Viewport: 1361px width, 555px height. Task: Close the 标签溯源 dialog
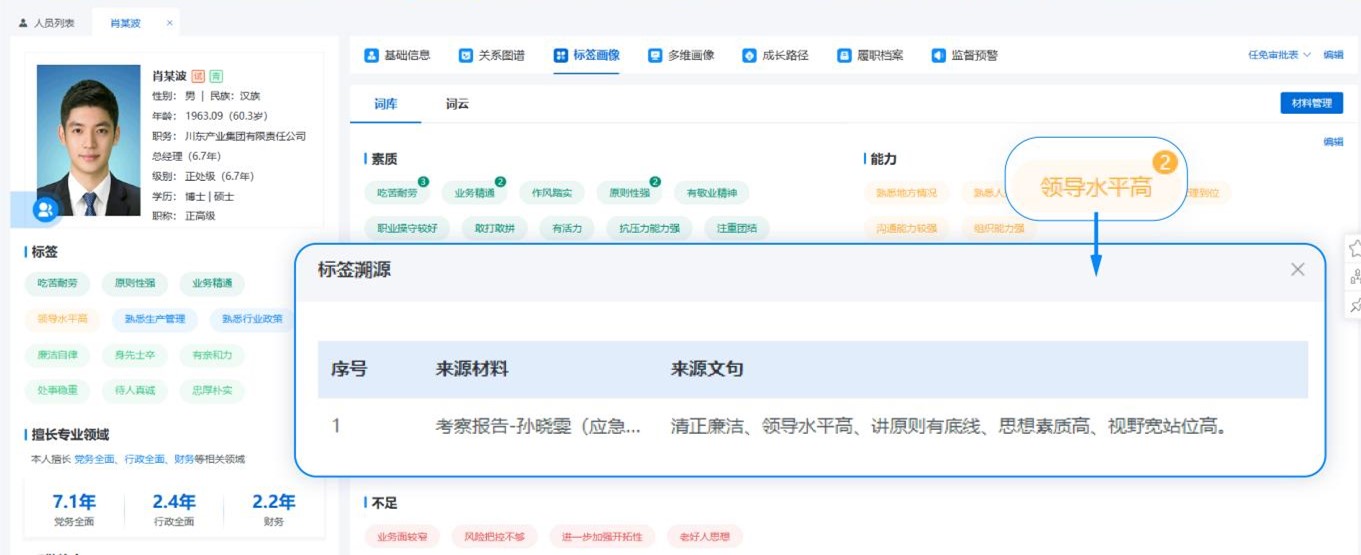(x=1297, y=269)
